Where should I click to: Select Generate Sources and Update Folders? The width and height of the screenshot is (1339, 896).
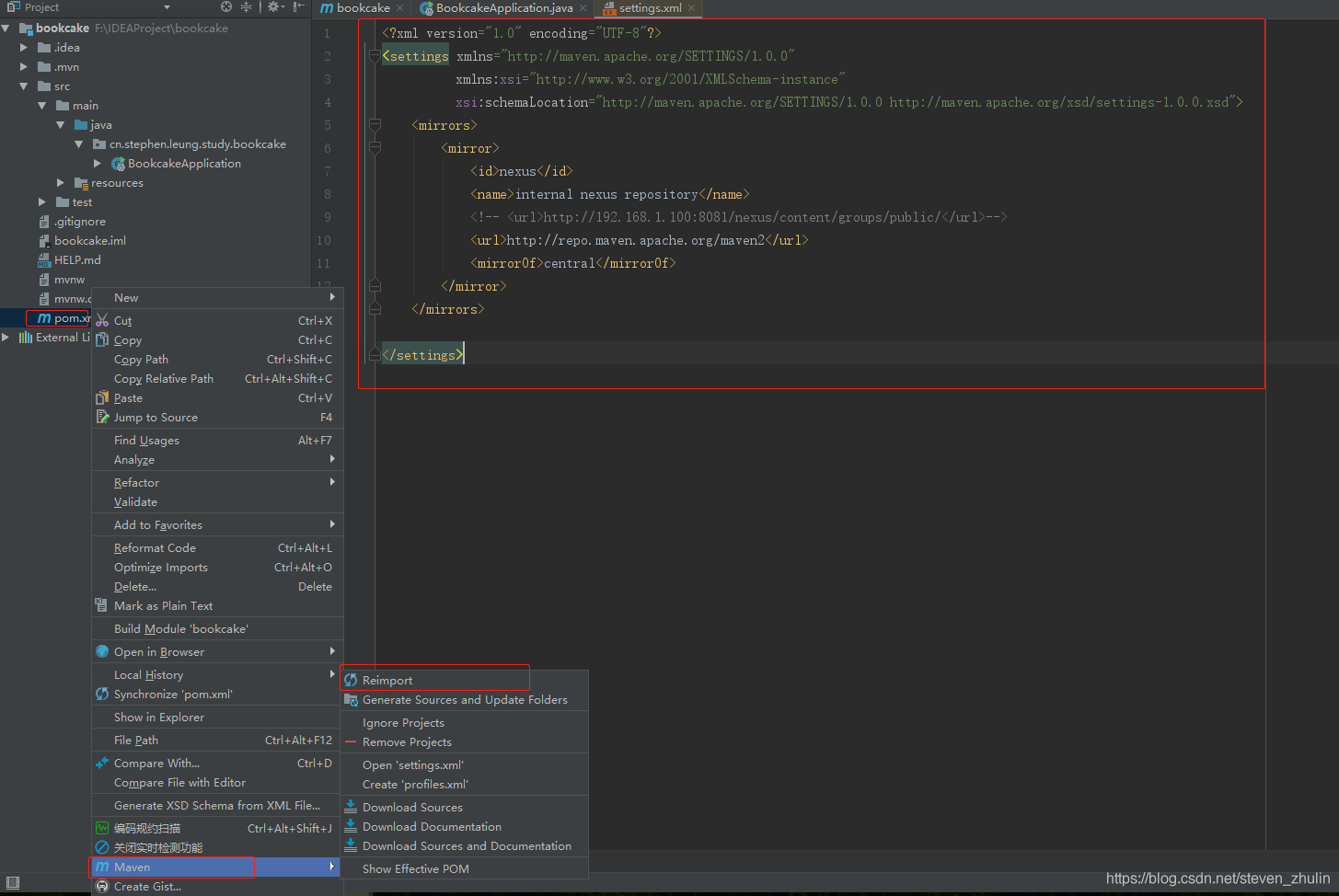click(465, 700)
